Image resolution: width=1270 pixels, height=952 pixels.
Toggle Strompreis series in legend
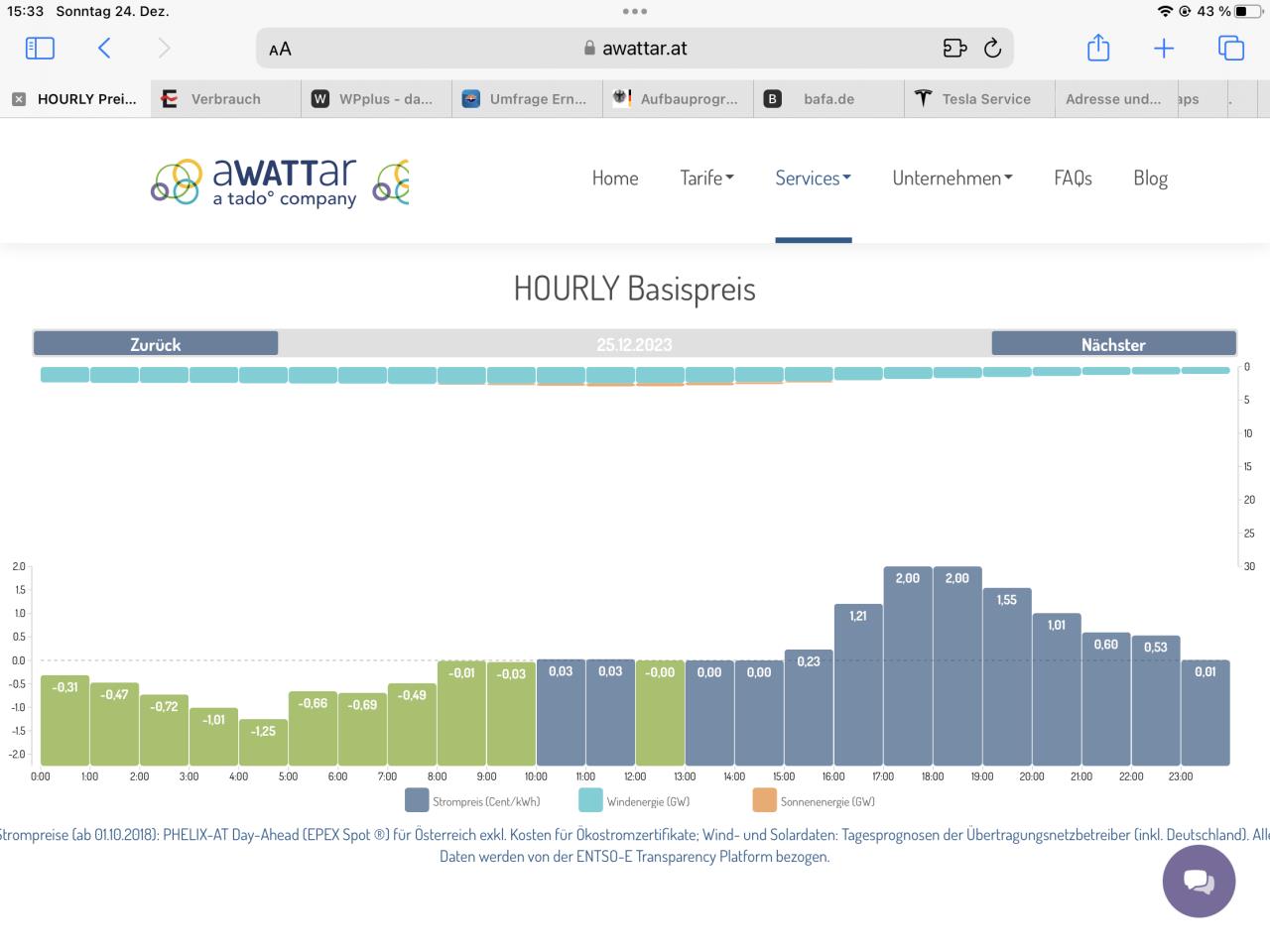click(472, 801)
